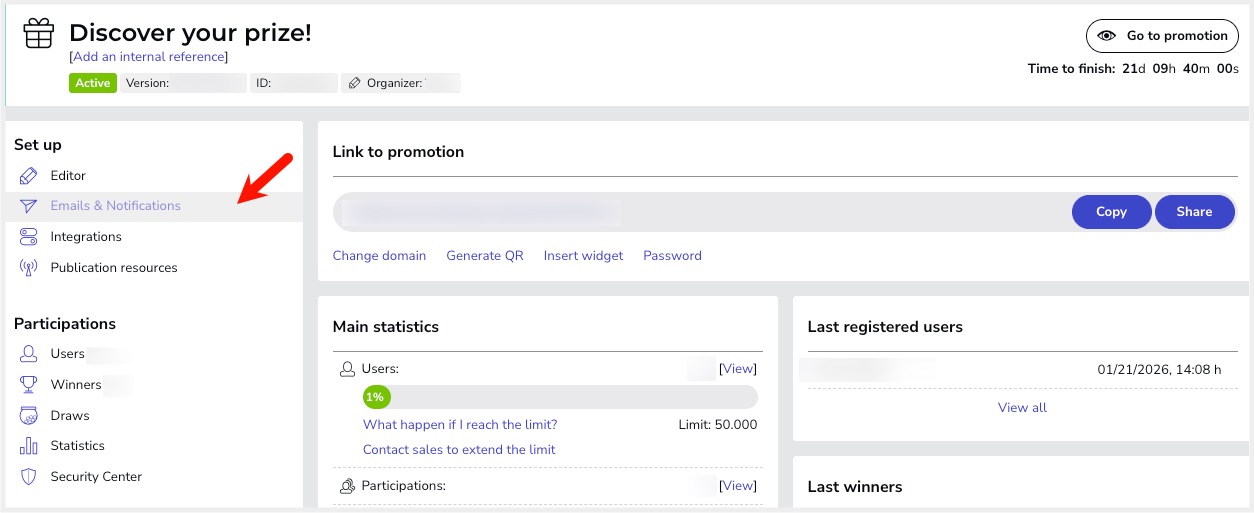Click the promotion link URL field
This screenshot has height=513, width=1254.
(700, 212)
